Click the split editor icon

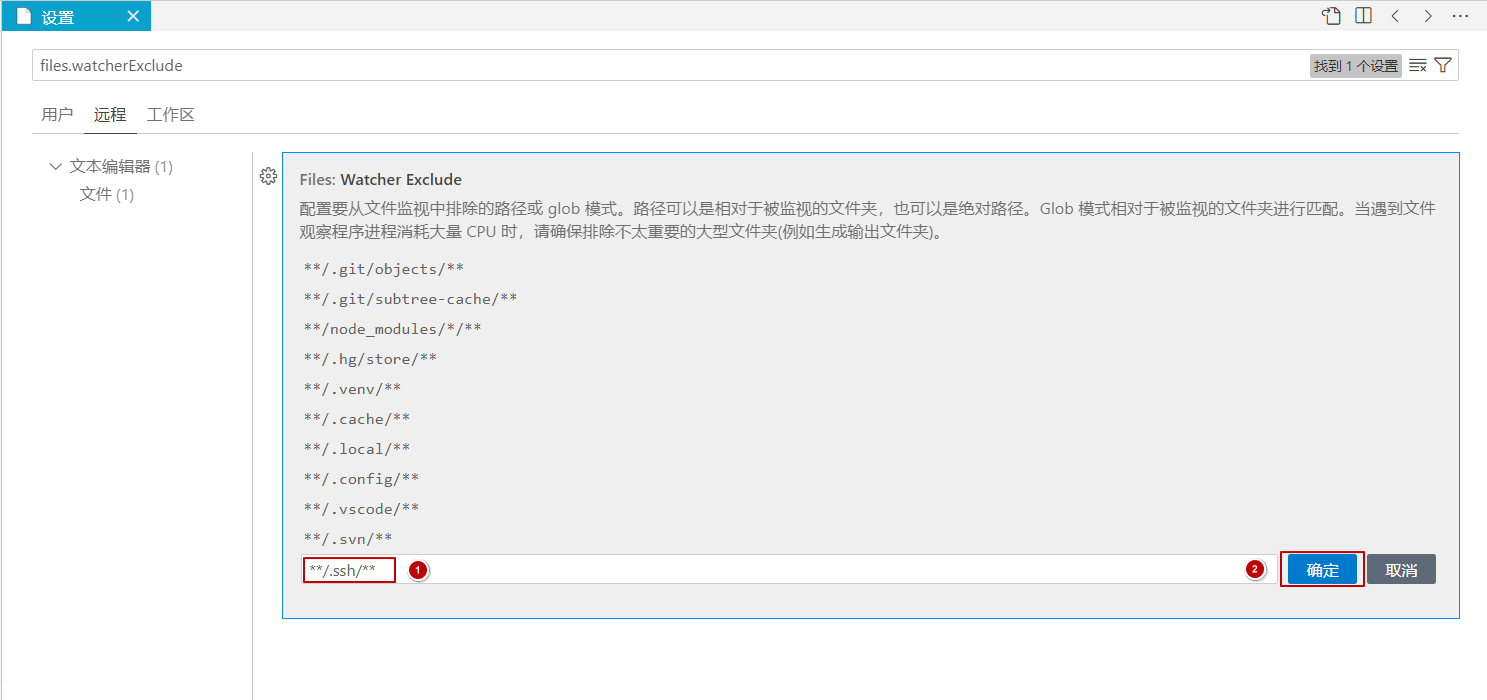point(1363,16)
